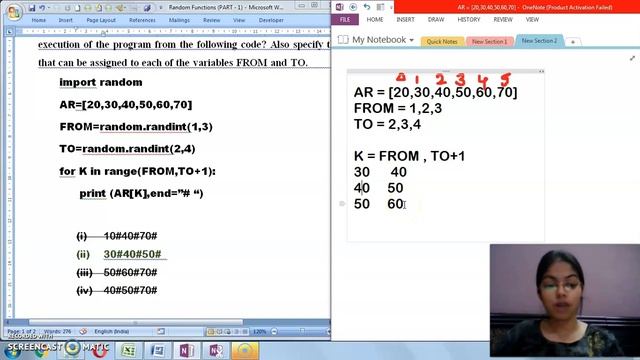Open Excel from the taskbar

point(128,351)
